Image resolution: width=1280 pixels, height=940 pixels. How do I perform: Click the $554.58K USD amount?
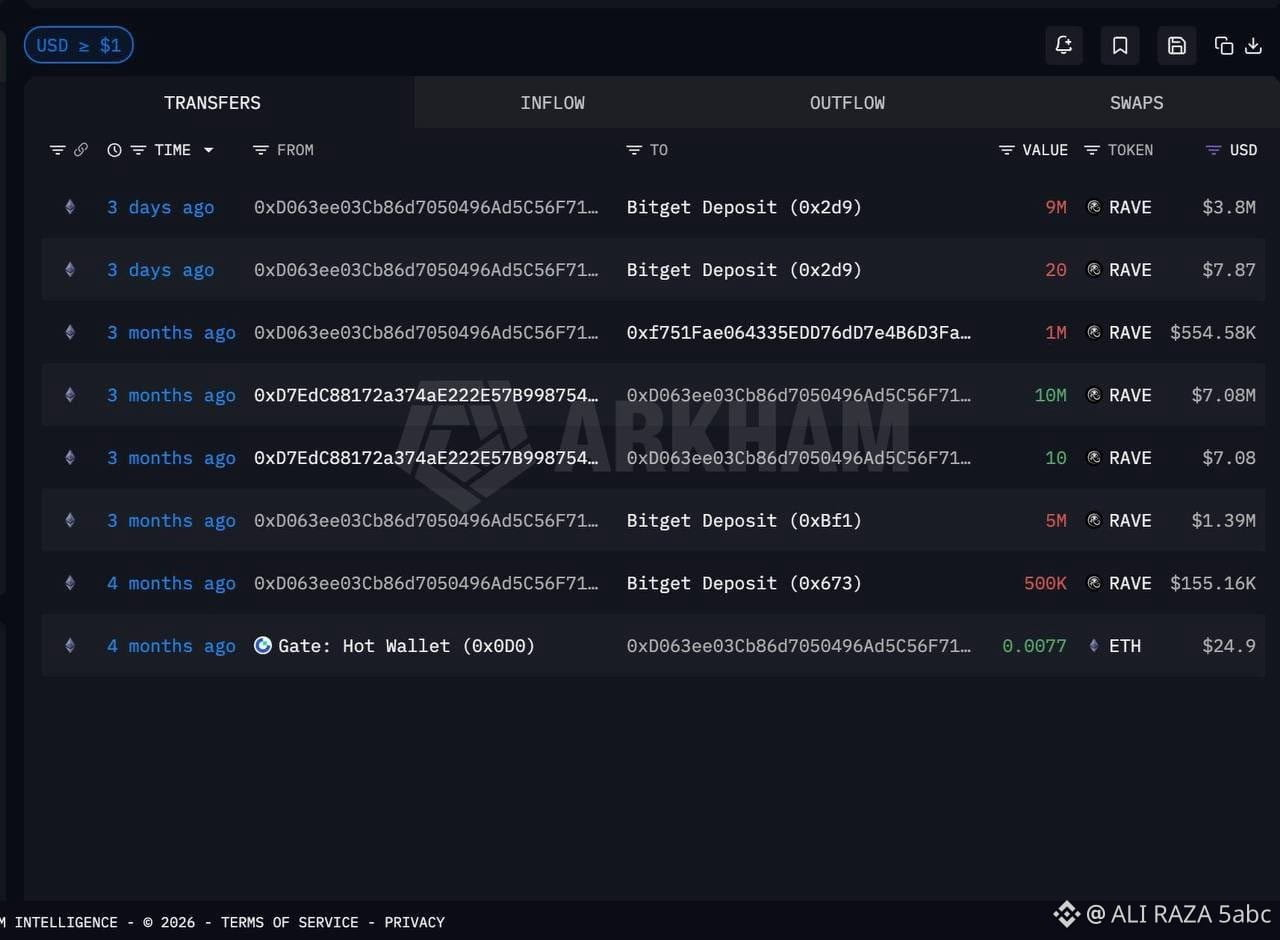point(1213,333)
